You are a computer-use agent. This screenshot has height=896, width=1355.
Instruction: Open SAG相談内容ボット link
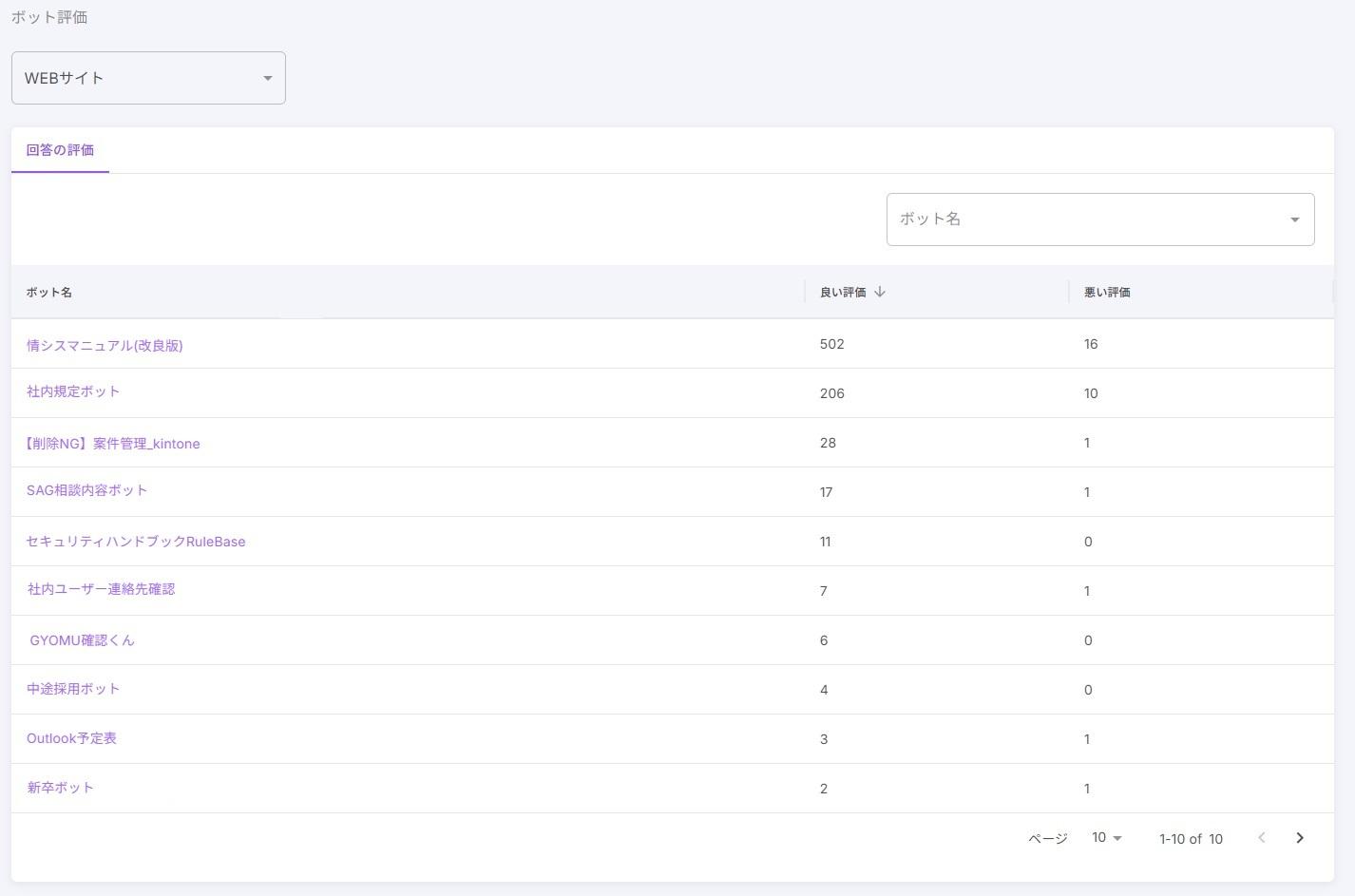coord(86,490)
